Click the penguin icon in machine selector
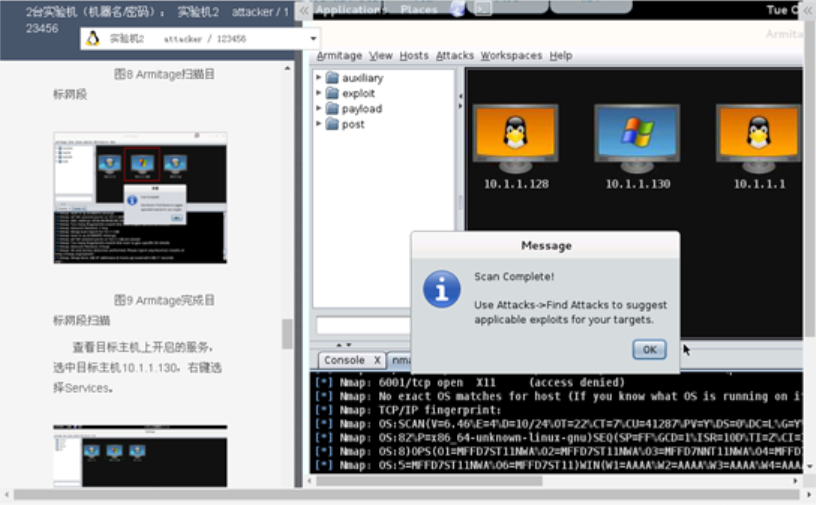The height and width of the screenshot is (505, 816). tap(93, 39)
